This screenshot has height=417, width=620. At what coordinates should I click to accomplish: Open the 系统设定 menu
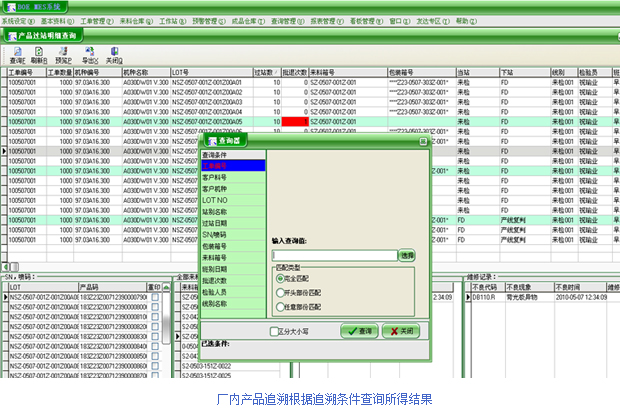tap(16, 19)
